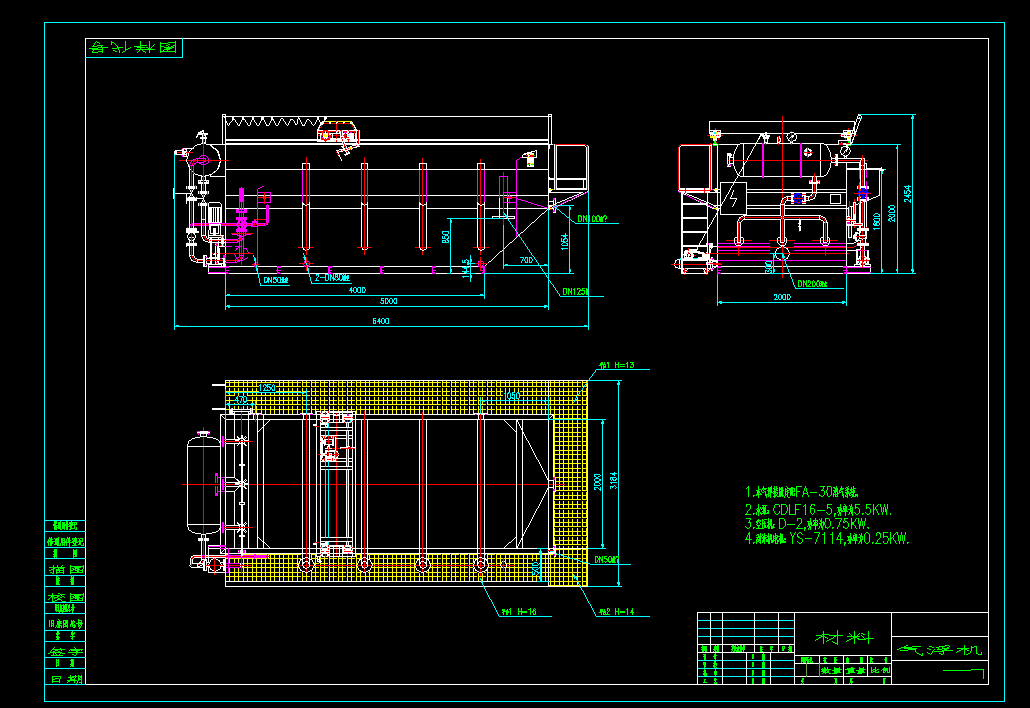The height and width of the screenshot is (708, 1030).
Task: Pick the 850 vertical dimension text
Action: [x=445, y=238]
